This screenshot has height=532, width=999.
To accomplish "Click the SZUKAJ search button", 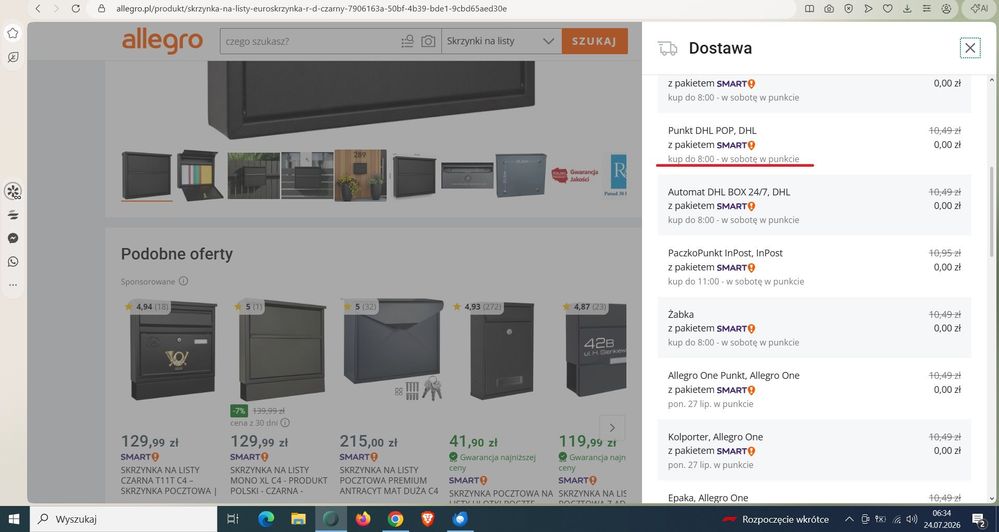I will pyautogui.click(x=594, y=41).
